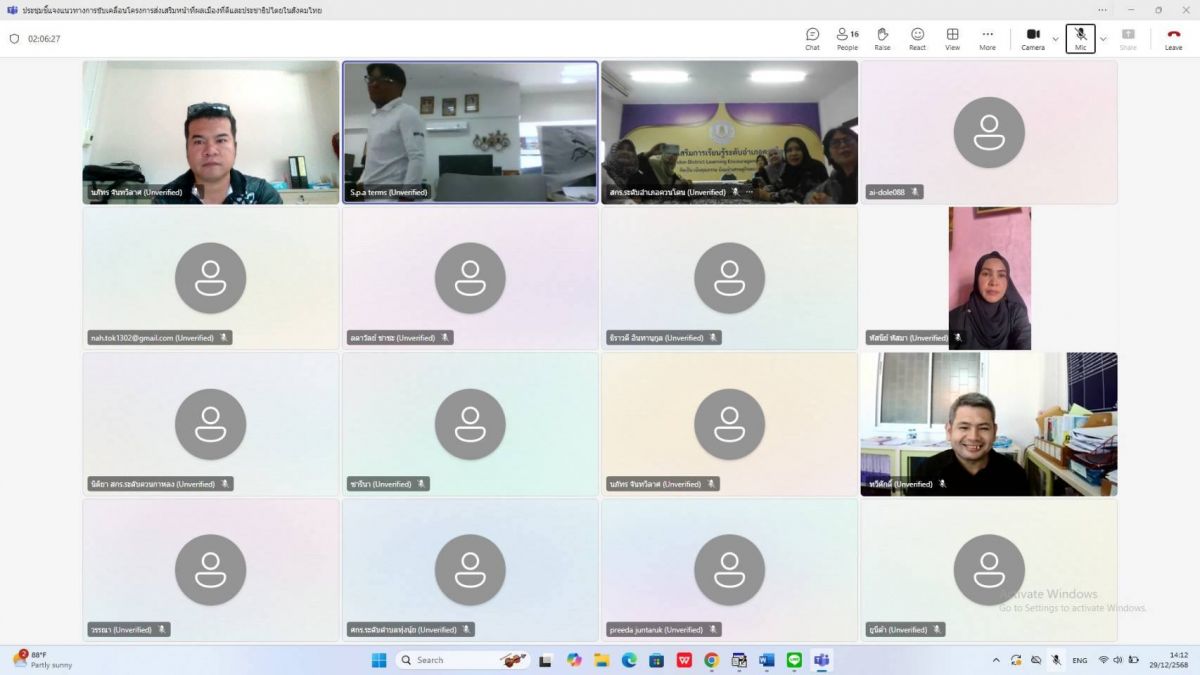Toggle the Camera on or off

point(1032,38)
